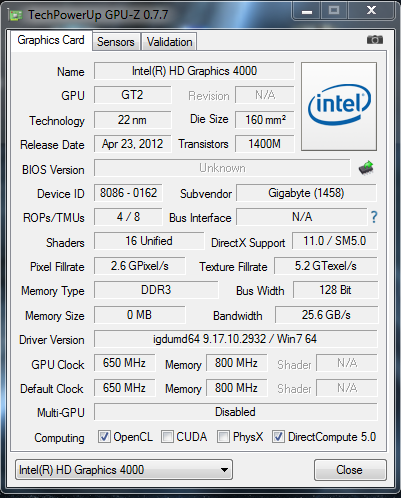Click the Driver Version field
Viewport: 401px width, 498px height.
(236, 339)
